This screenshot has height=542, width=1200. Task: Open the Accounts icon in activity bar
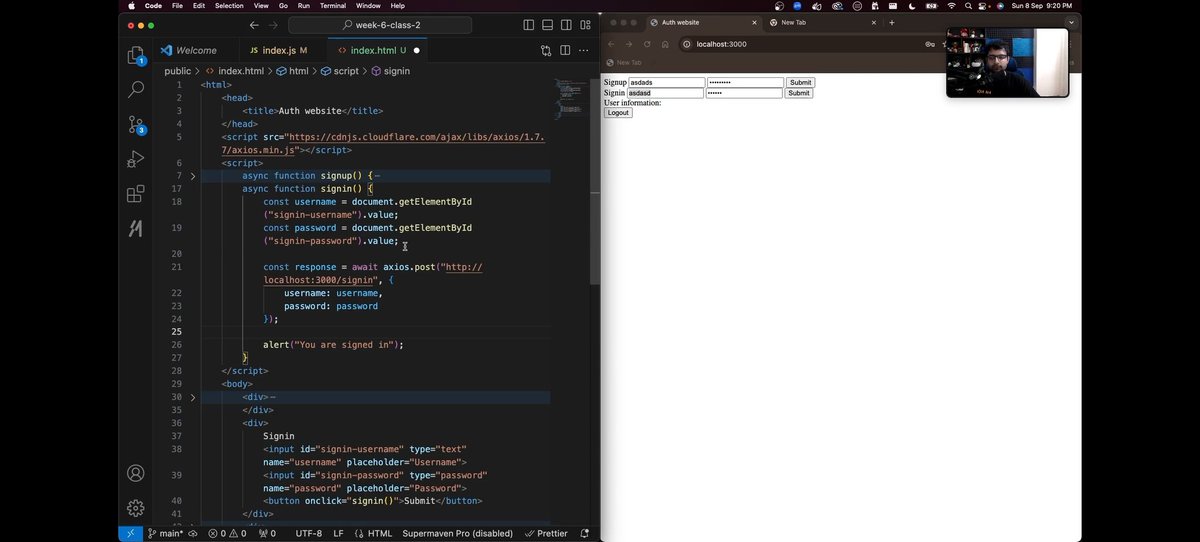[x=136, y=473]
